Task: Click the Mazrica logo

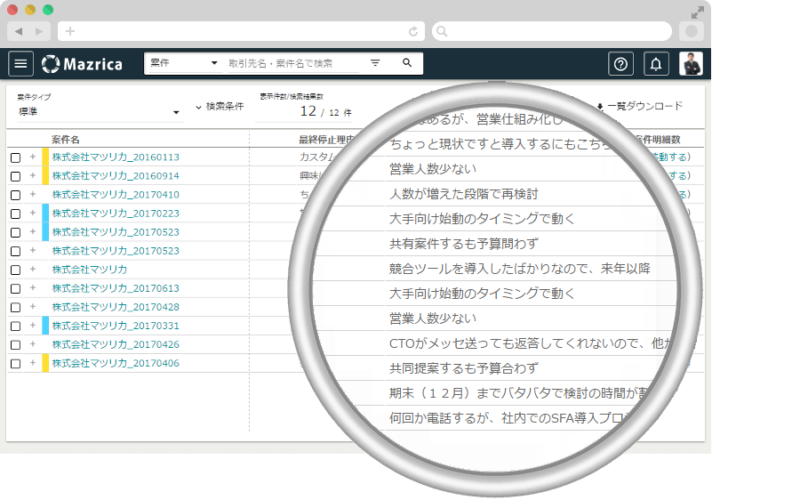Action: (82, 64)
